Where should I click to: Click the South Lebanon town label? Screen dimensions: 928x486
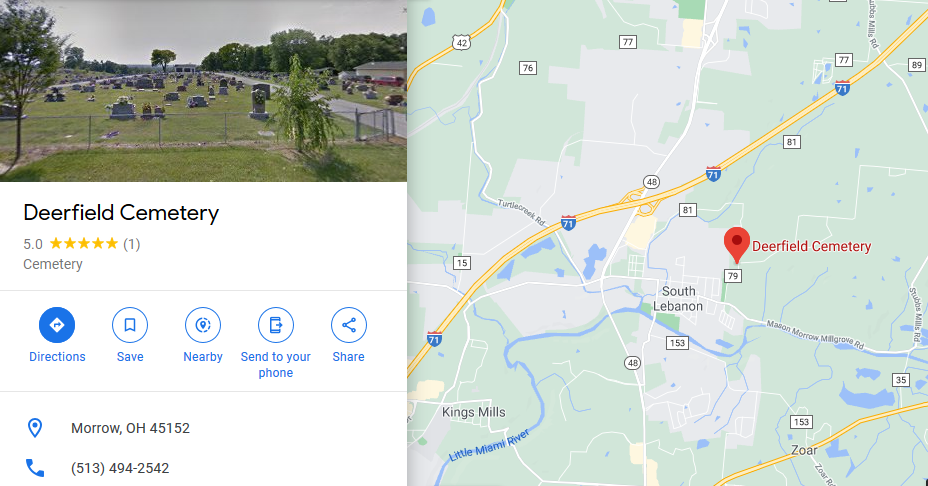coord(678,299)
